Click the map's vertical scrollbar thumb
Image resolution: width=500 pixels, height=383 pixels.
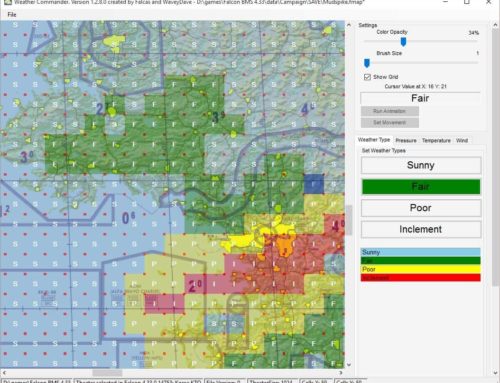(349, 220)
